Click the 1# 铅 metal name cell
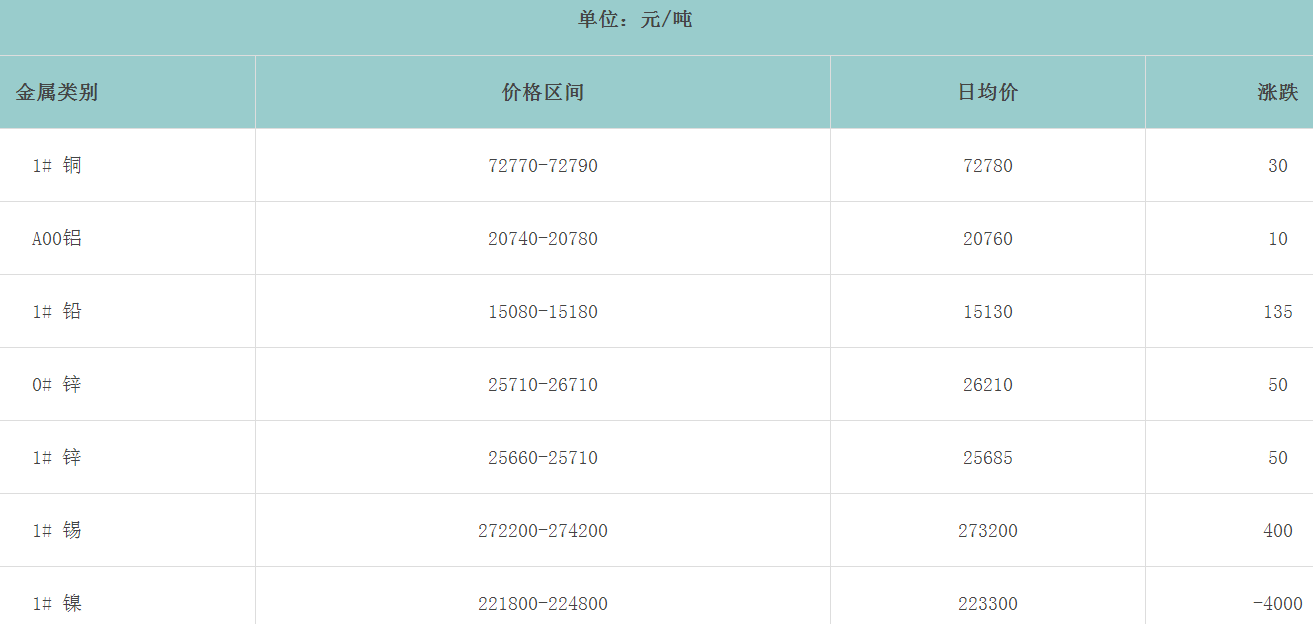 57,312
